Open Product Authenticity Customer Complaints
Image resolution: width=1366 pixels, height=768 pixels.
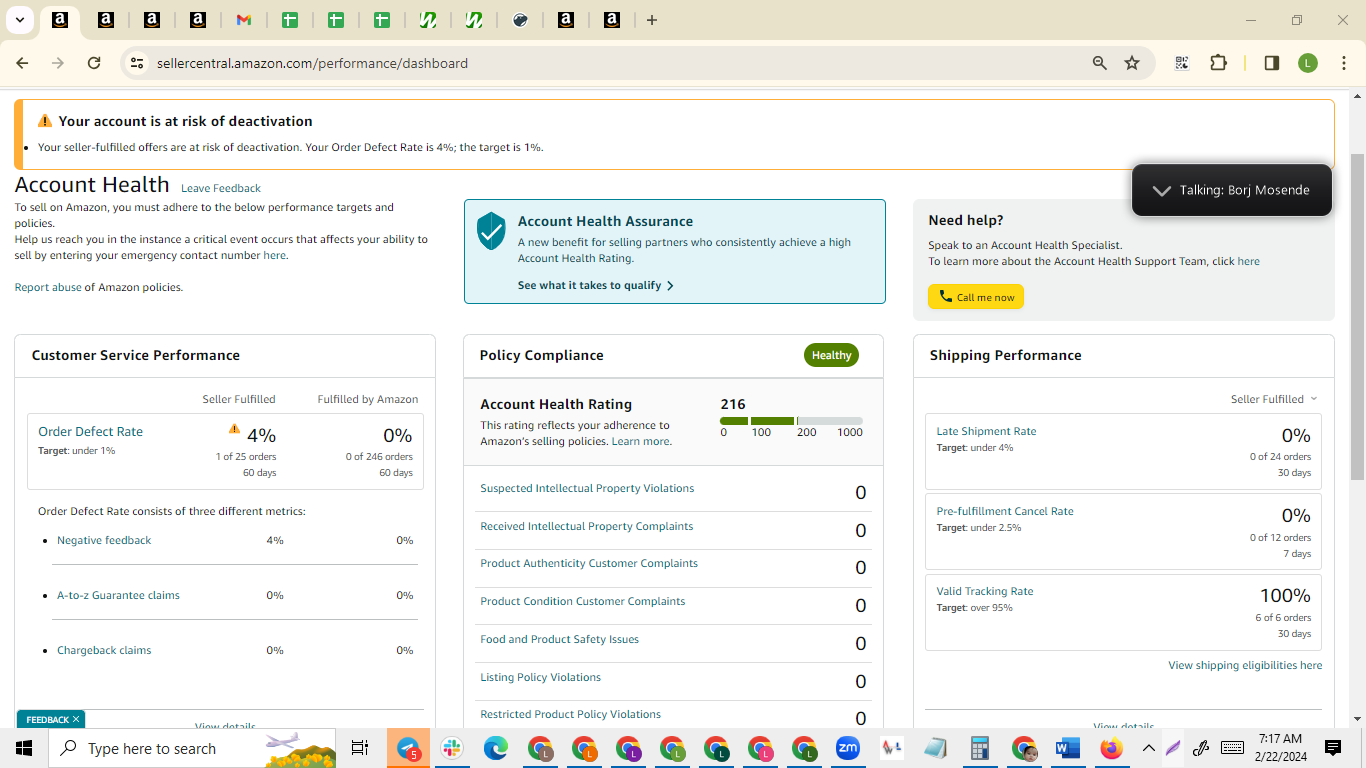coord(589,563)
